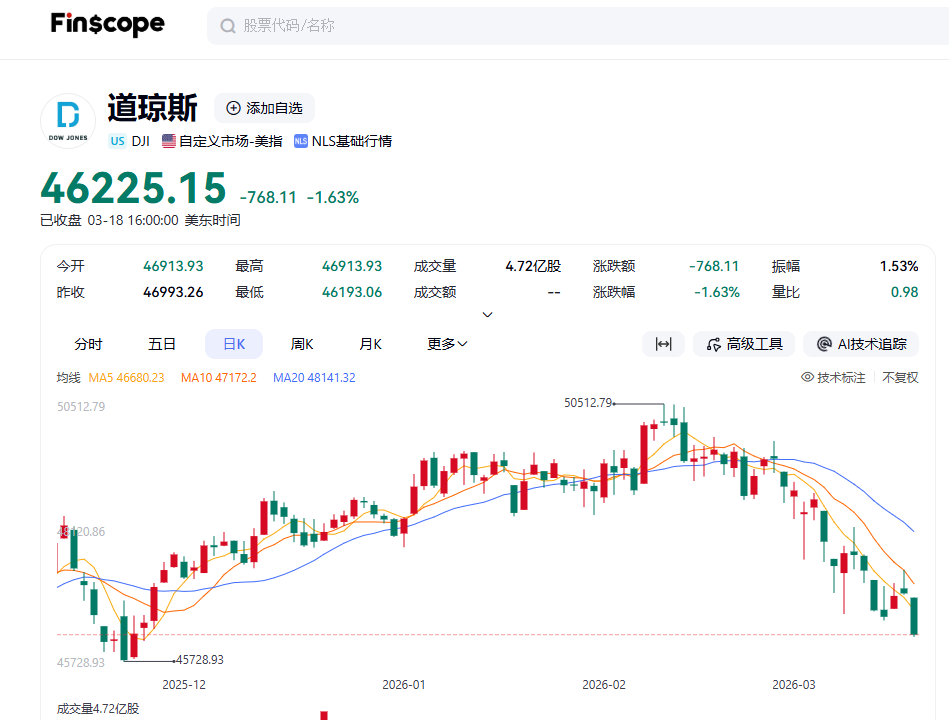
Task: Click the 均线 label
Action: (x=68, y=378)
